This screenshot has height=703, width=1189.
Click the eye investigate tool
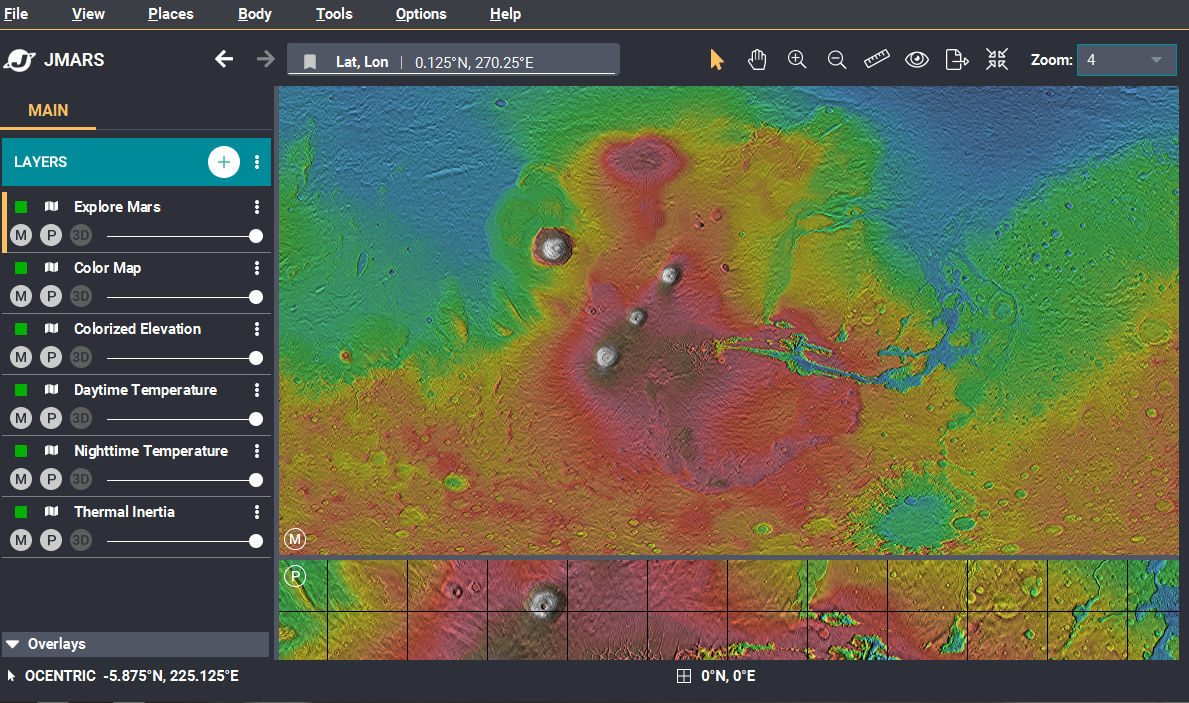tap(917, 60)
